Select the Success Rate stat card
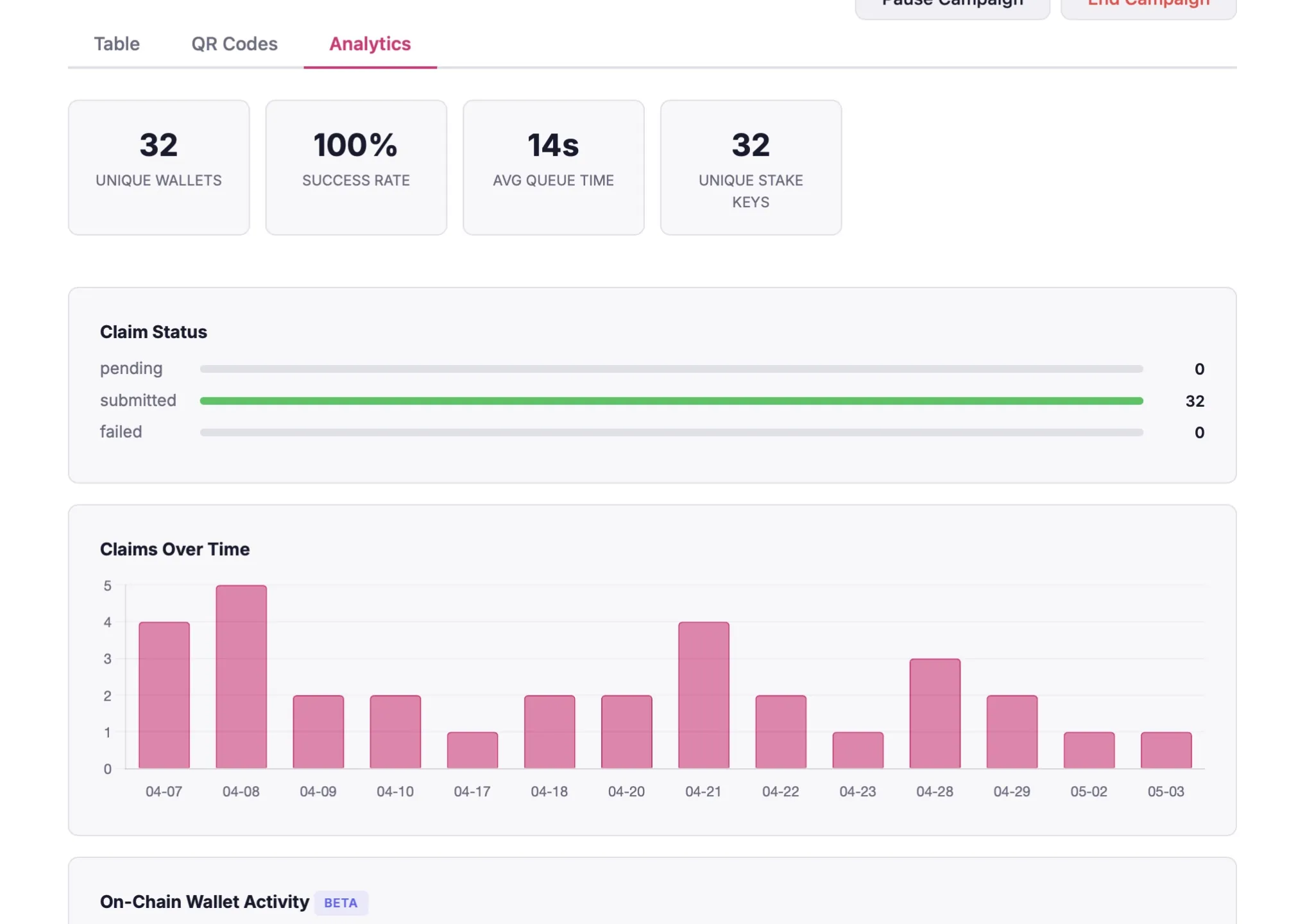 (356, 167)
